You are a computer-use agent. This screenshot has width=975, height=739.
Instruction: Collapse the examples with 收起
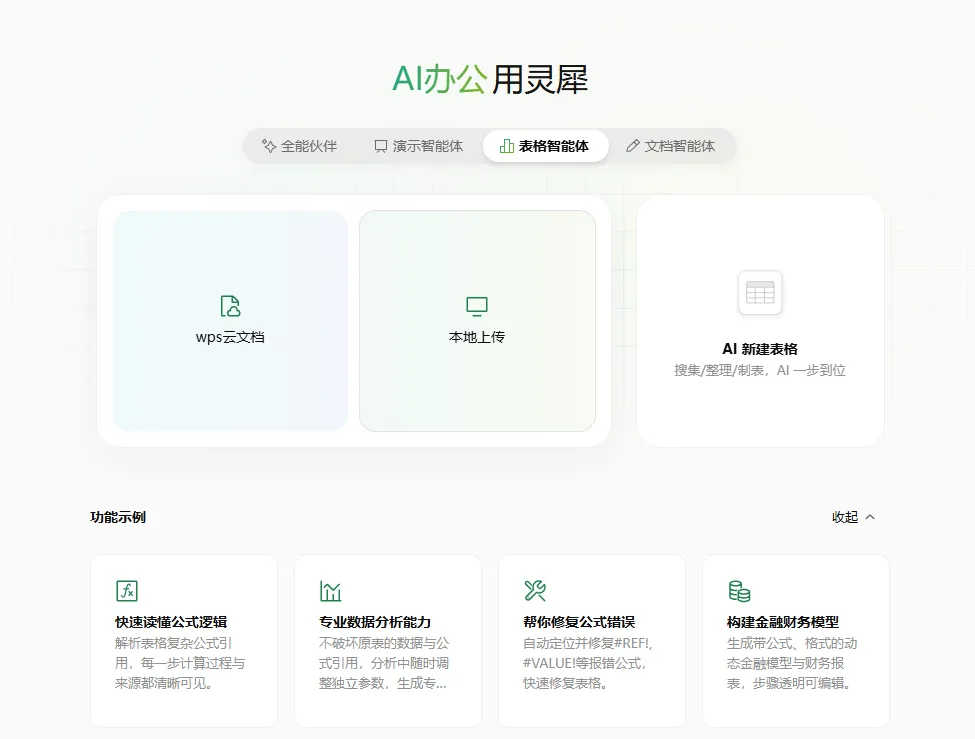point(853,517)
